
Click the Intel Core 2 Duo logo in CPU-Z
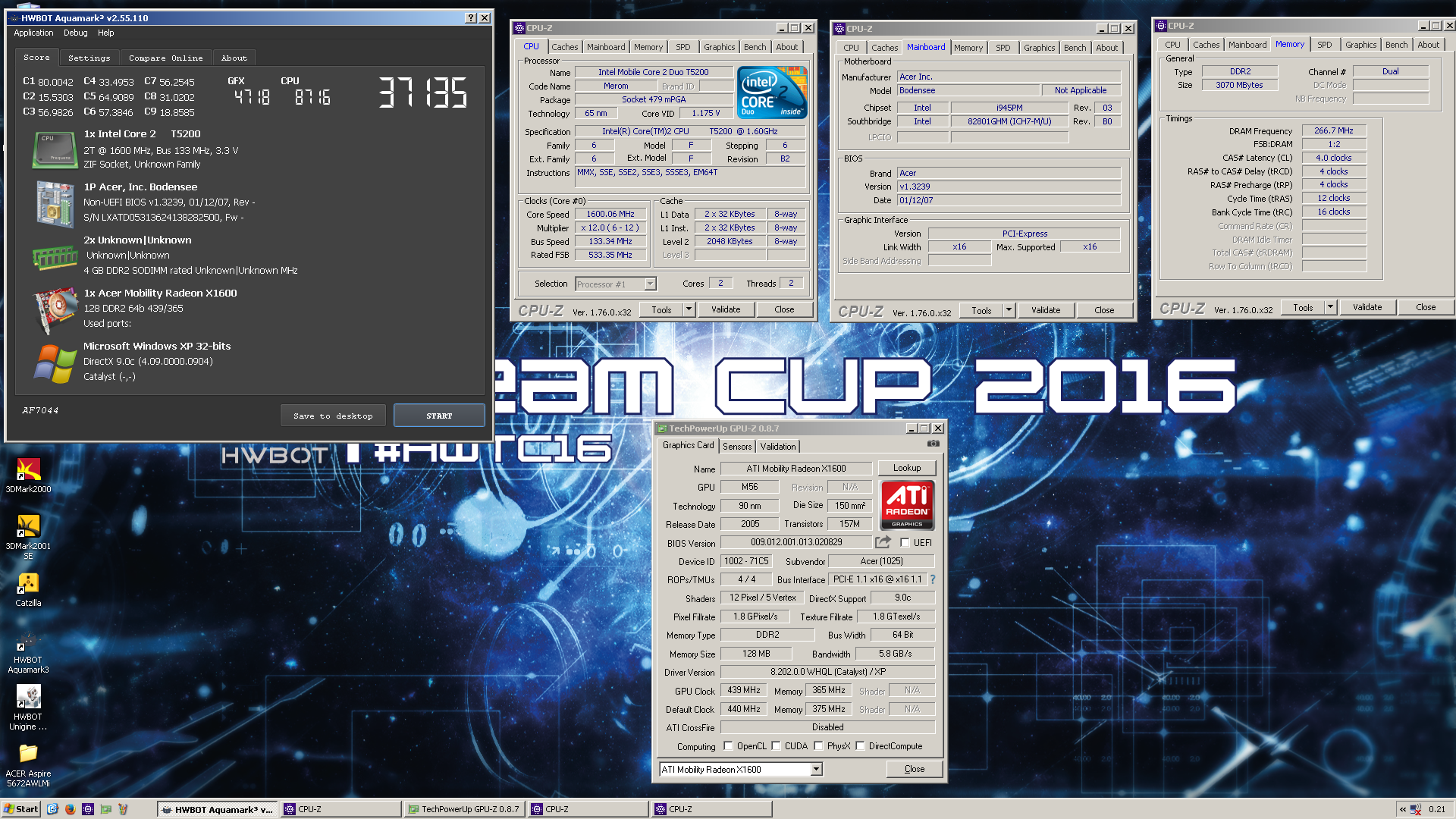coord(772,93)
